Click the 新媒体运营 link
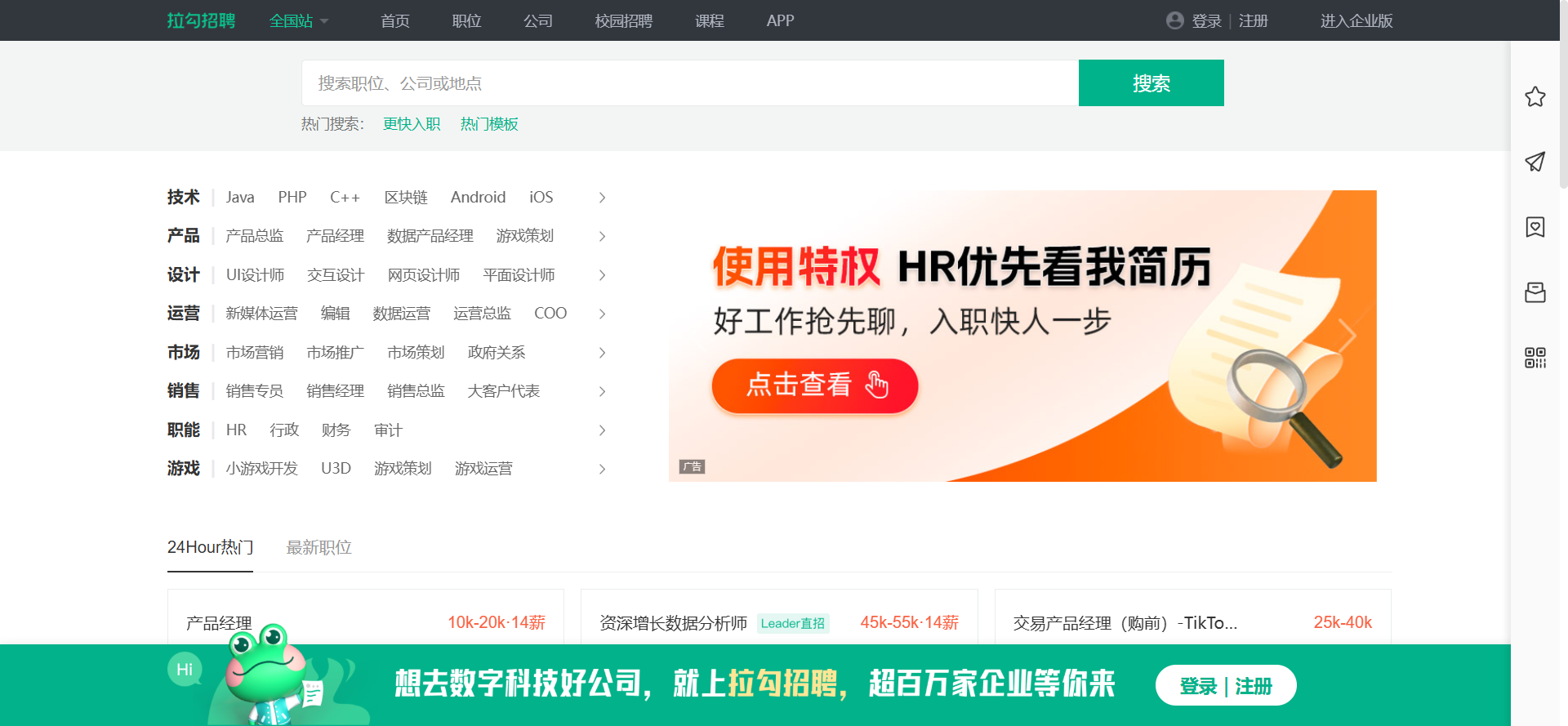Viewport: 1568px width, 726px height. click(x=262, y=314)
